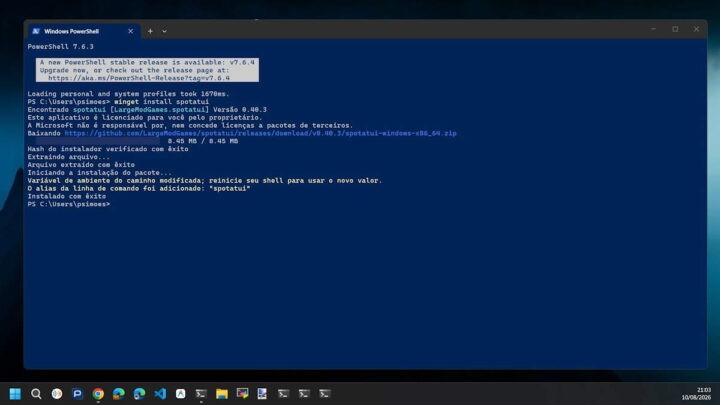This screenshot has width=720, height=405.
Task: Click 'Hash do instalador verificado' line
Action: [108, 149]
